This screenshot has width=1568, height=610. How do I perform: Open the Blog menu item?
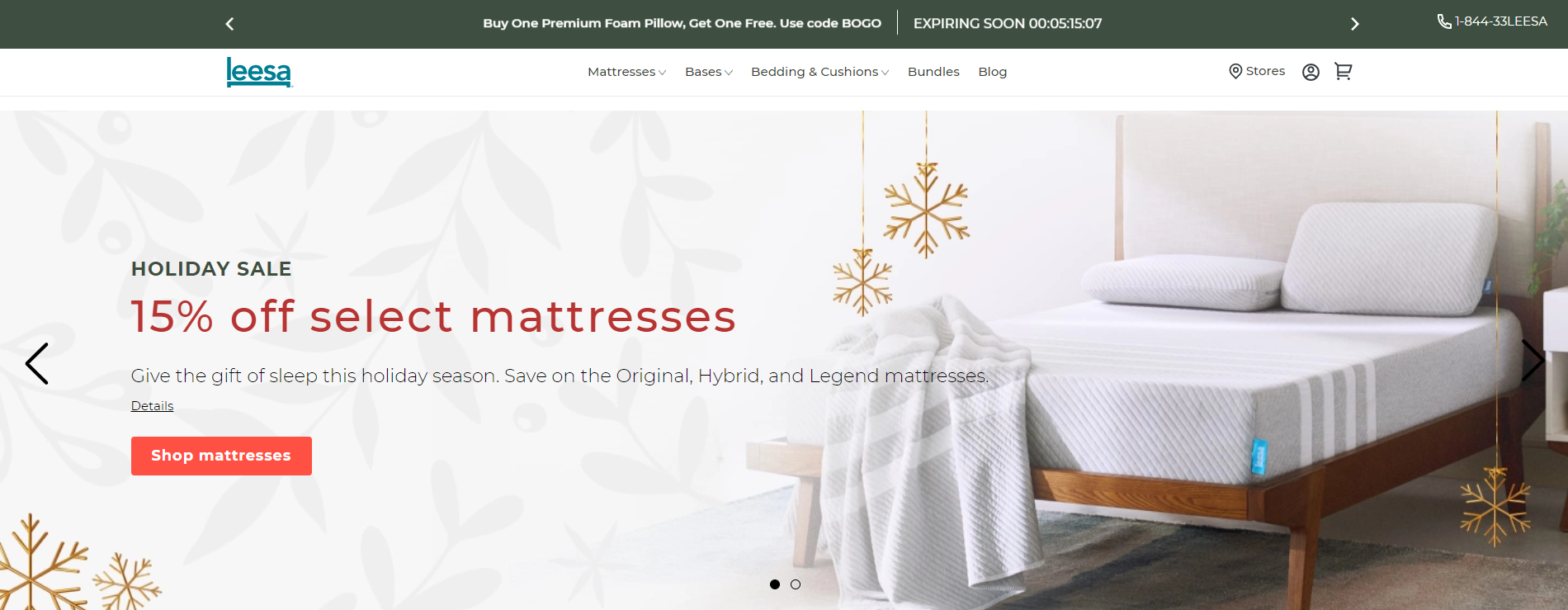click(x=993, y=72)
